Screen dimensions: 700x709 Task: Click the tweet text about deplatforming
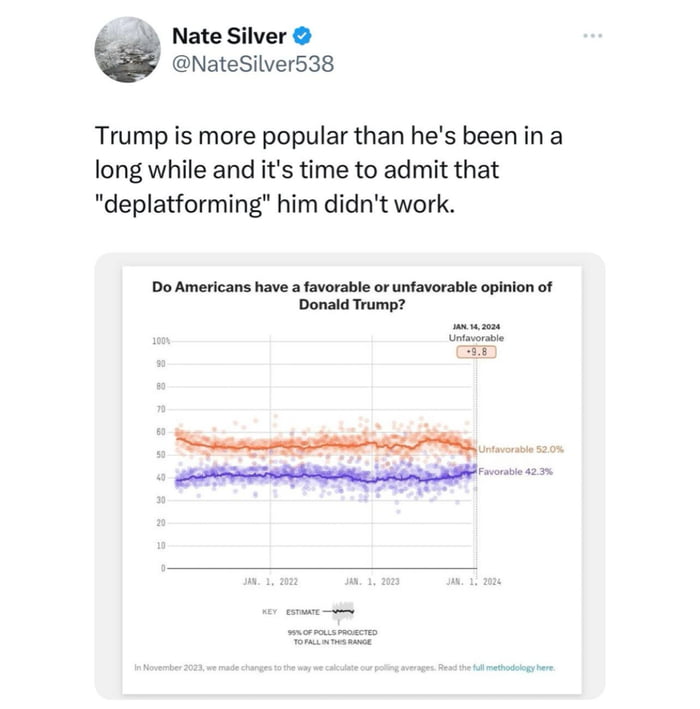(336, 169)
